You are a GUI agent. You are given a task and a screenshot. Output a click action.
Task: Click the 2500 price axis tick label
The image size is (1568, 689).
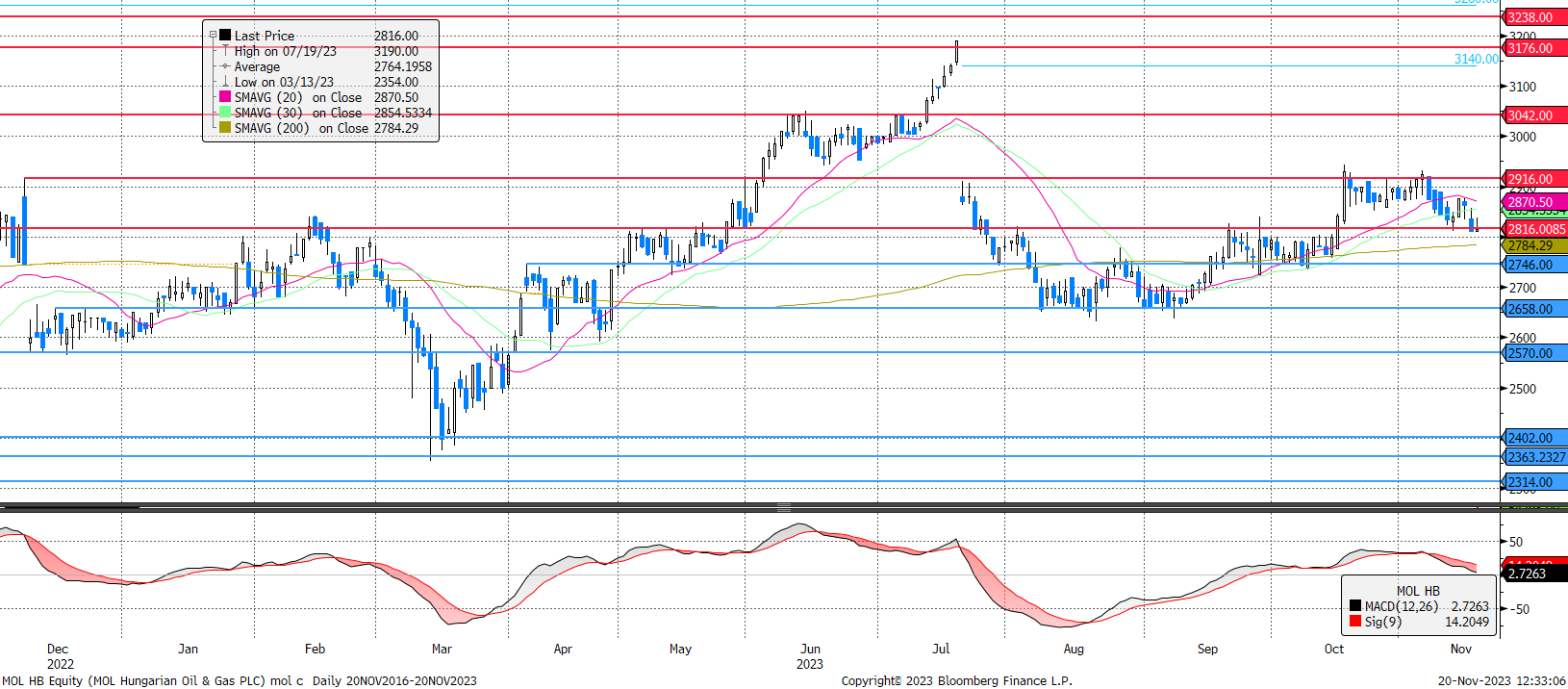click(1523, 389)
